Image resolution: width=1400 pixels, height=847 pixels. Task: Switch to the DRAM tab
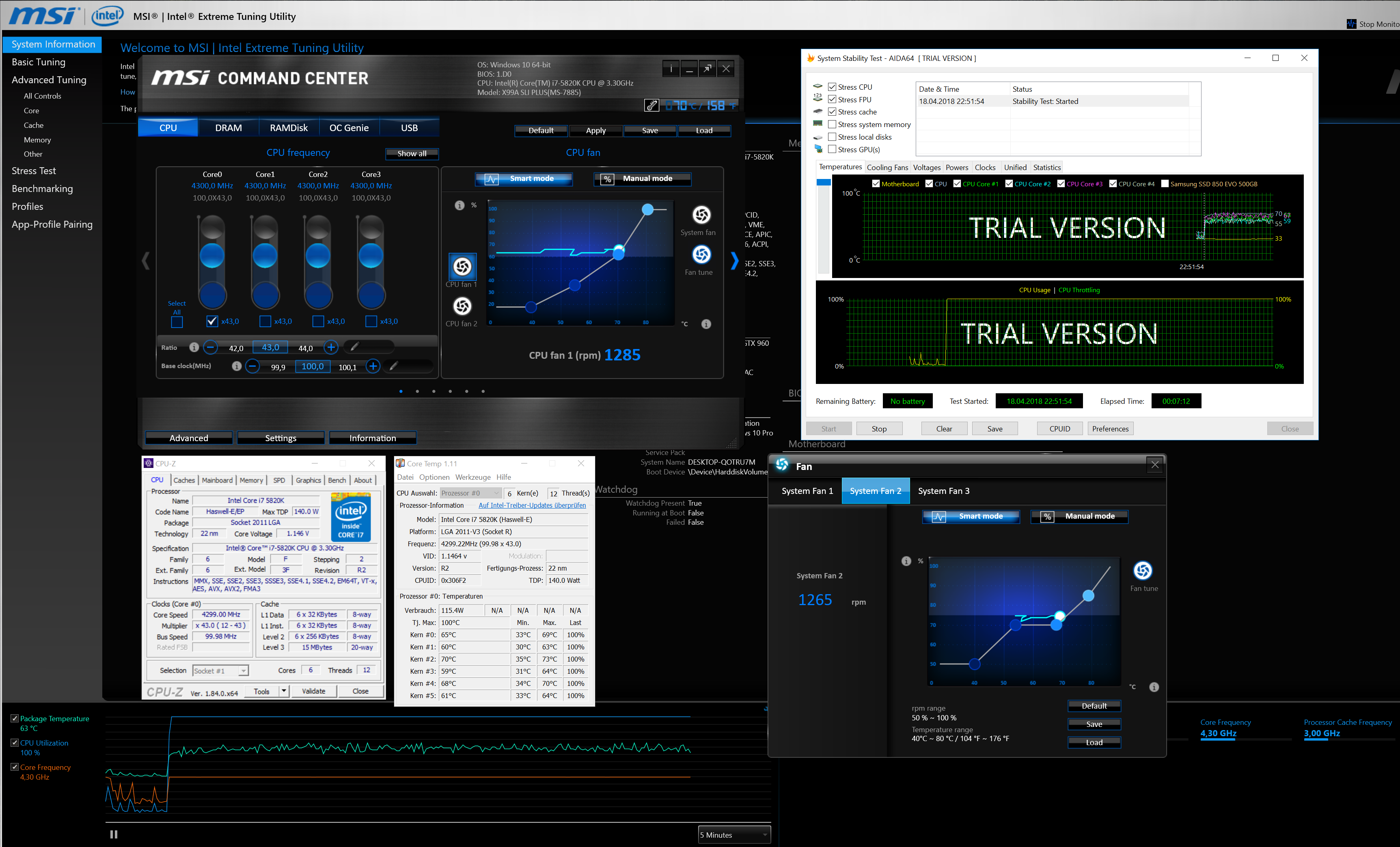[x=229, y=128]
